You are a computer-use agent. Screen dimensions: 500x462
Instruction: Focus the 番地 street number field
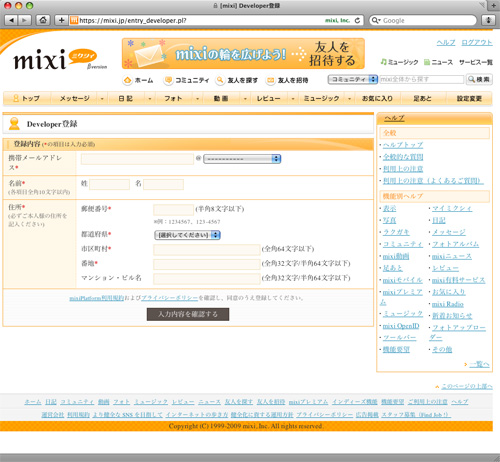(207, 264)
